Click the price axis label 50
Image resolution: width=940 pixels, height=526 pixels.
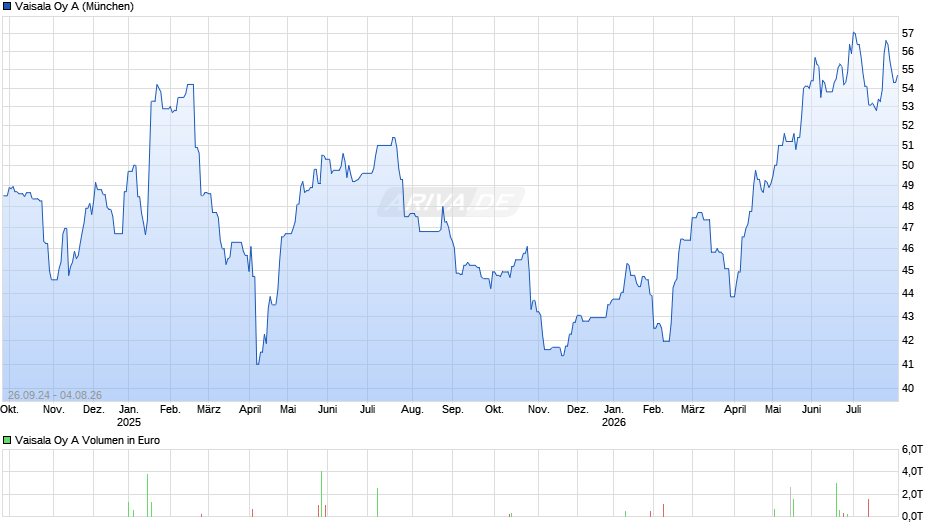pyautogui.click(x=908, y=165)
